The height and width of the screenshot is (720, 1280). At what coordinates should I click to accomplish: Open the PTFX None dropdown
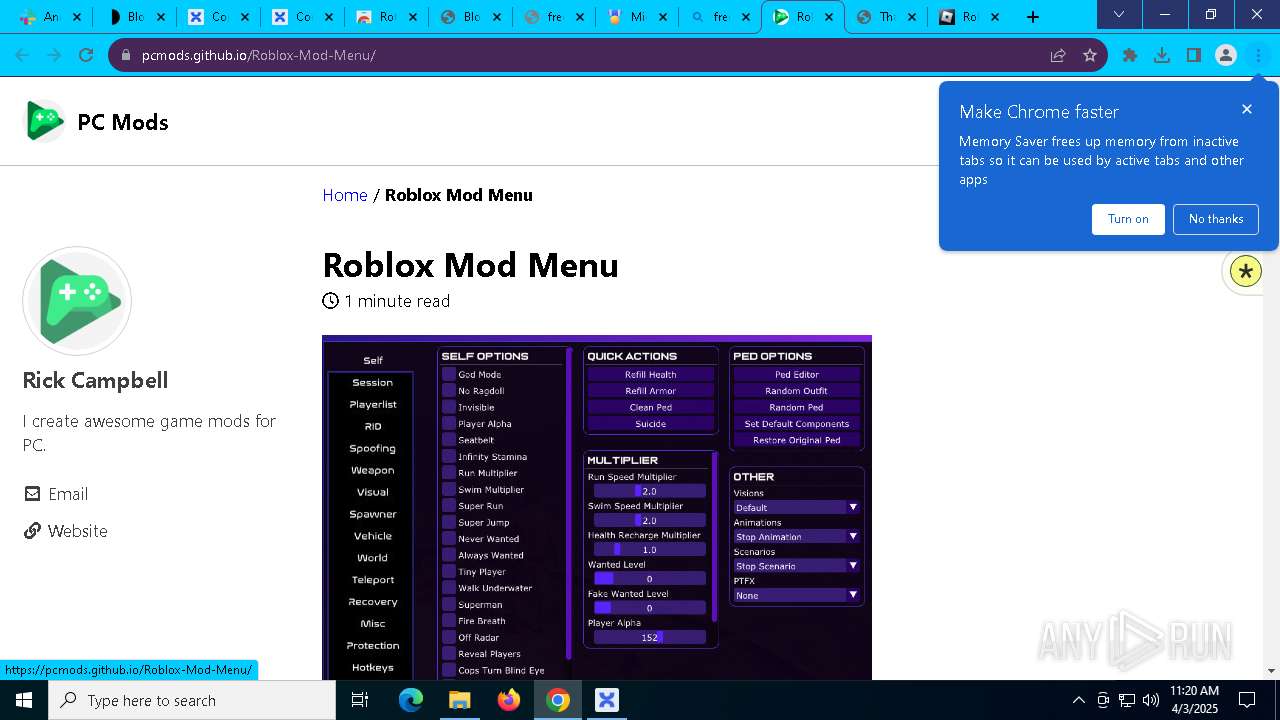click(797, 595)
